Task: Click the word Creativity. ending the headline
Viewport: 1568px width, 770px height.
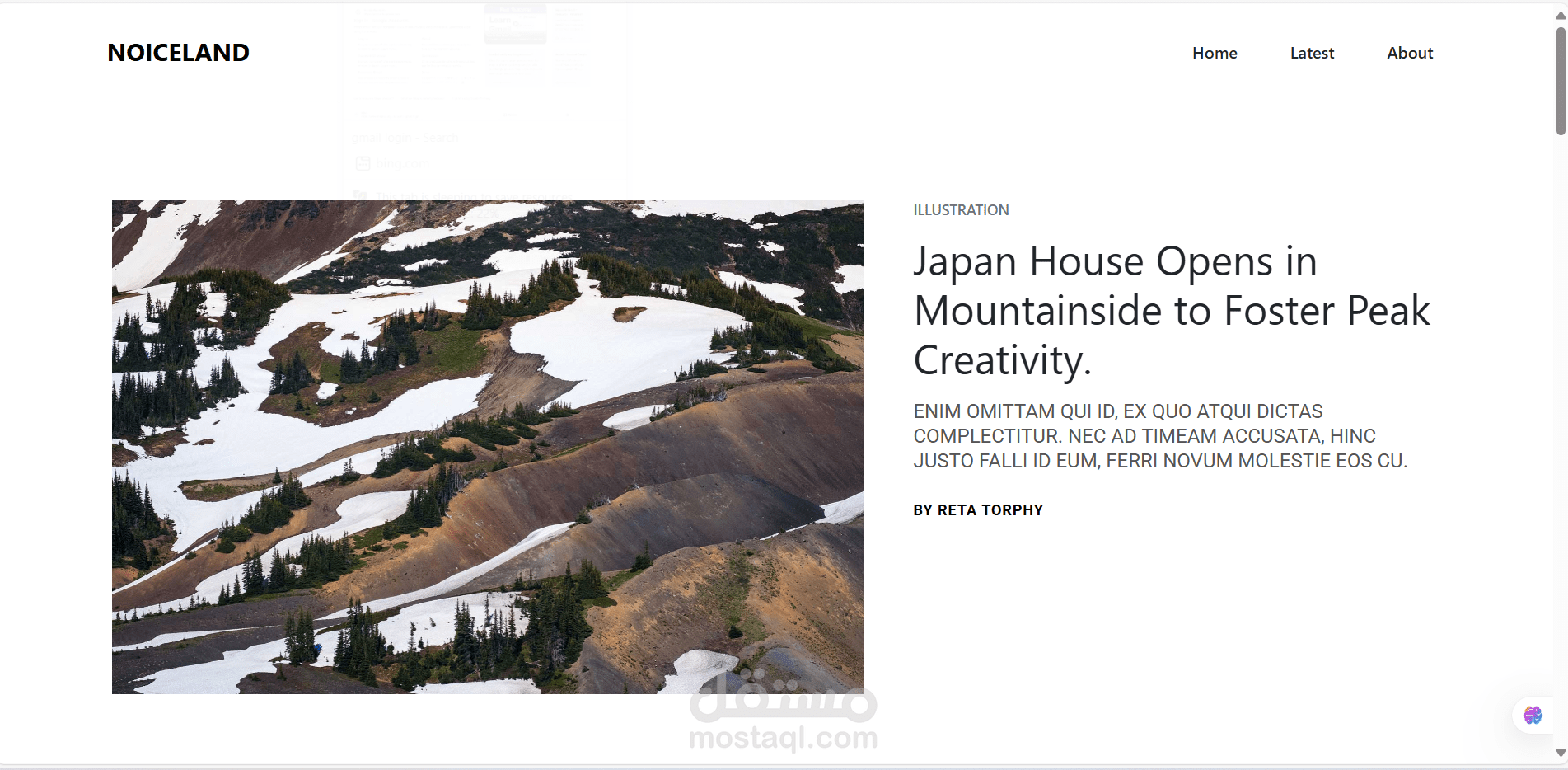Action: click(x=1003, y=360)
